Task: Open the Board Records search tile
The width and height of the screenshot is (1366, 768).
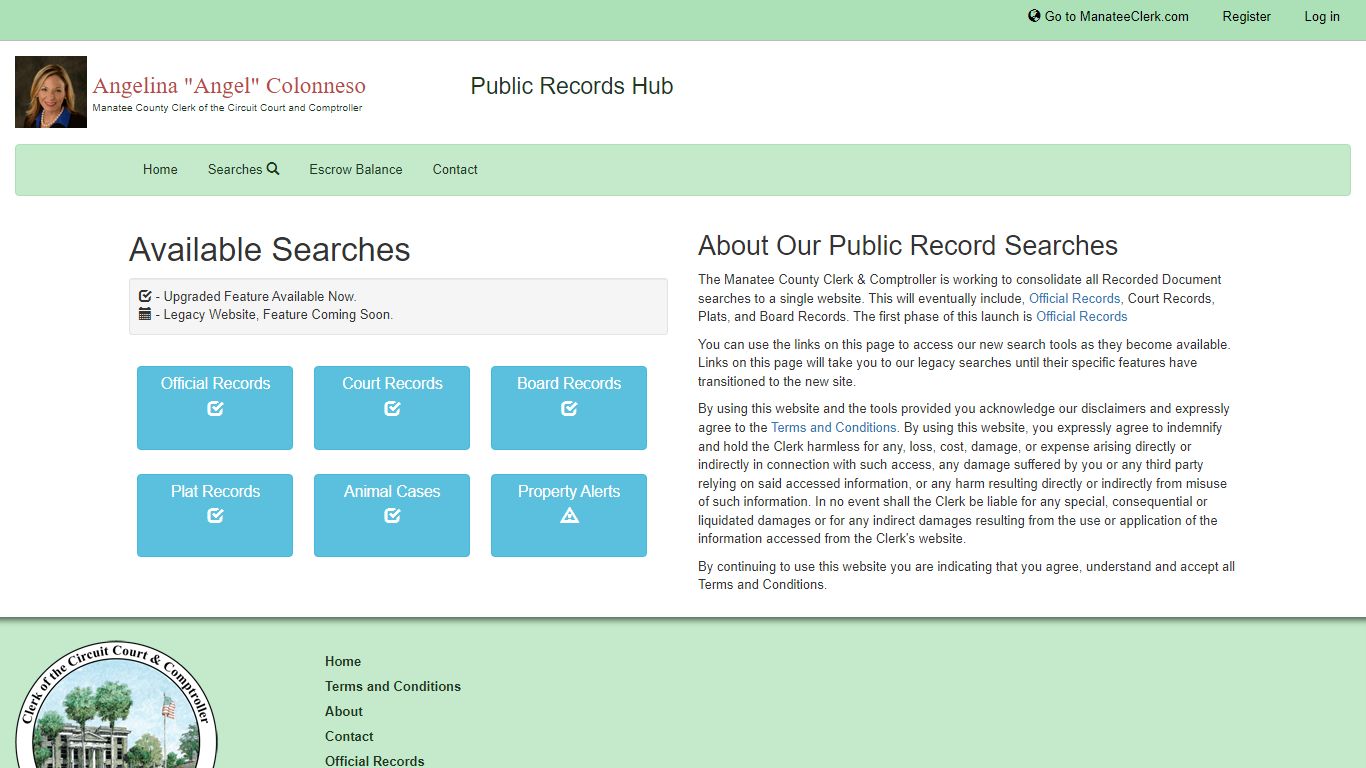Action: tap(569, 408)
